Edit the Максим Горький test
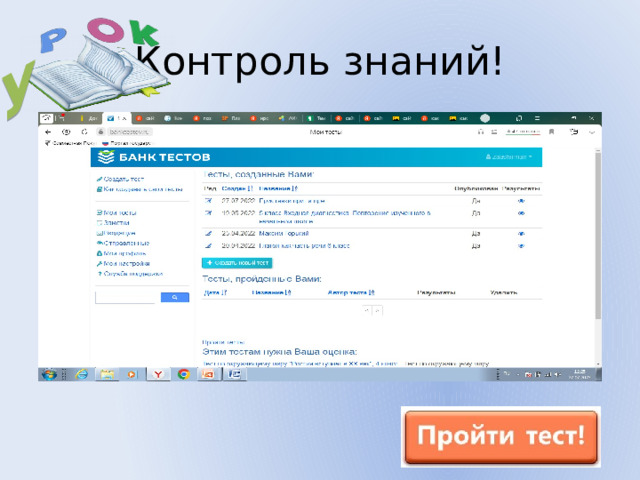 pyautogui.click(x=208, y=233)
